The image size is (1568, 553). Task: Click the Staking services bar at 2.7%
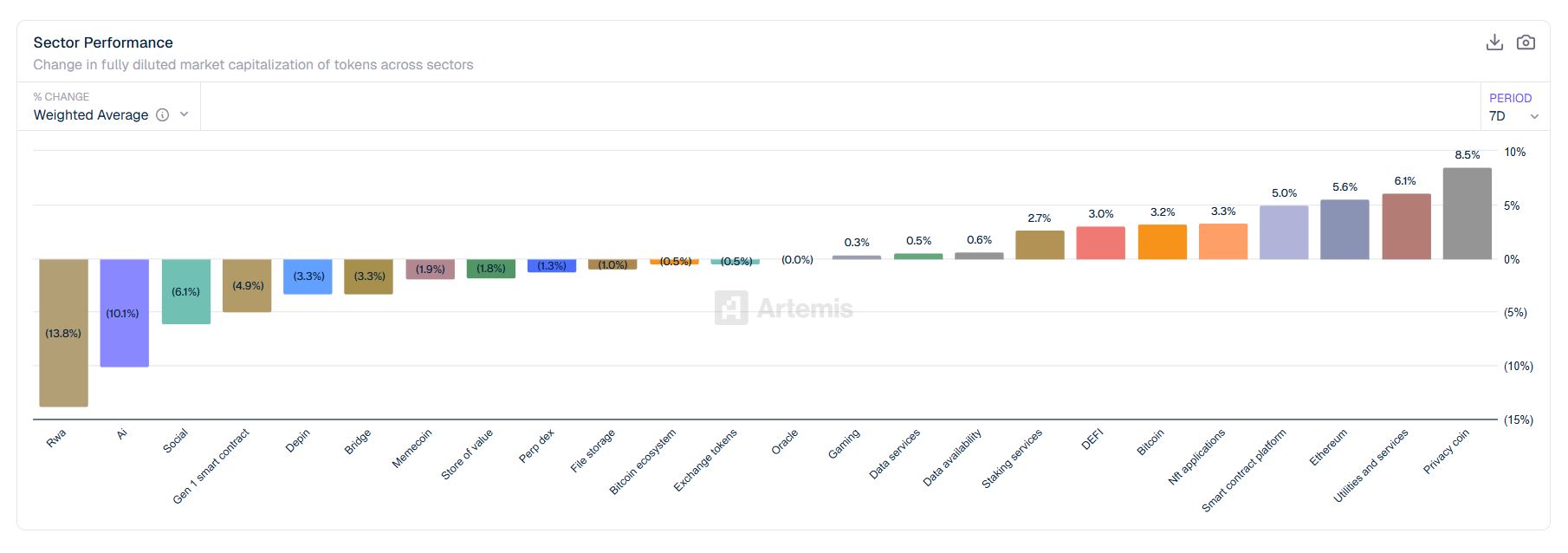pos(1040,244)
